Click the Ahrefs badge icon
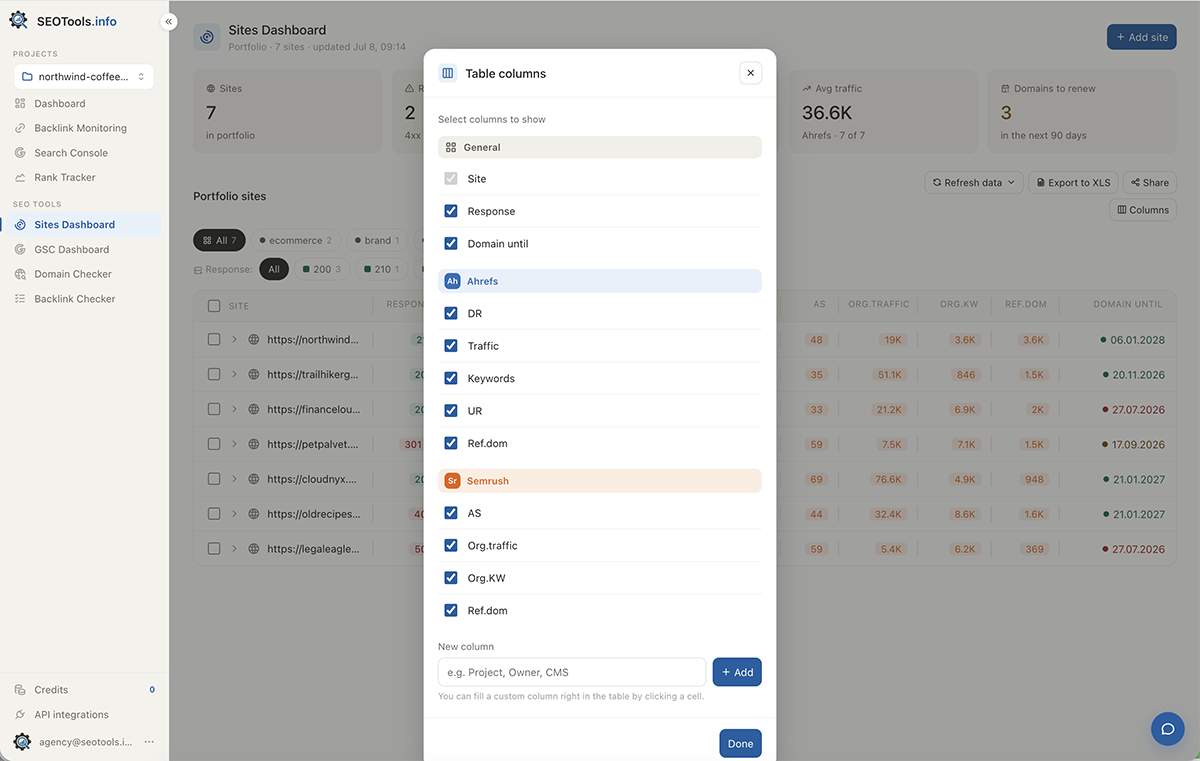The width and height of the screenshot is (1200, 761). pos(452,281)
